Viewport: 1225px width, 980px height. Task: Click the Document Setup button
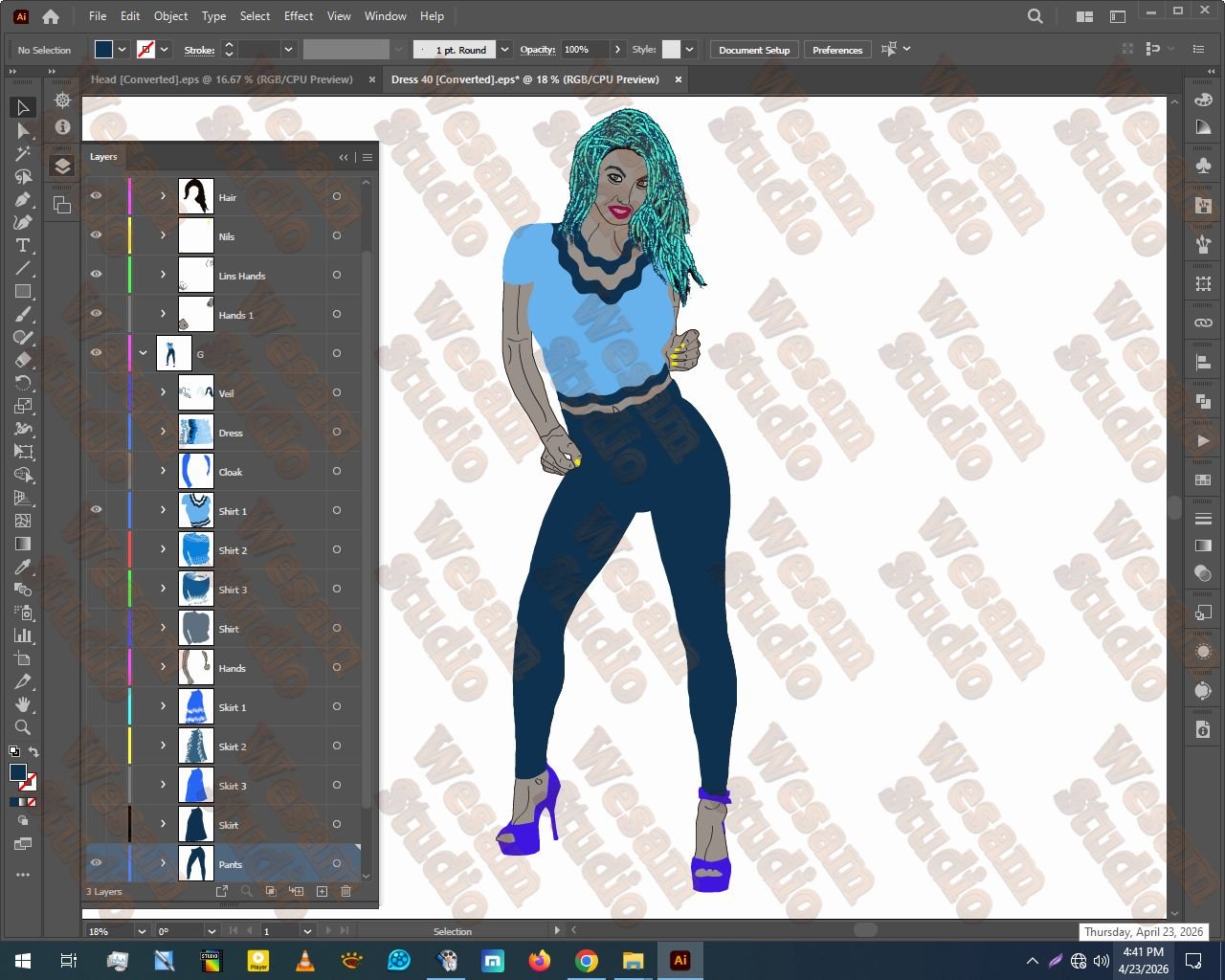(754, 50)
